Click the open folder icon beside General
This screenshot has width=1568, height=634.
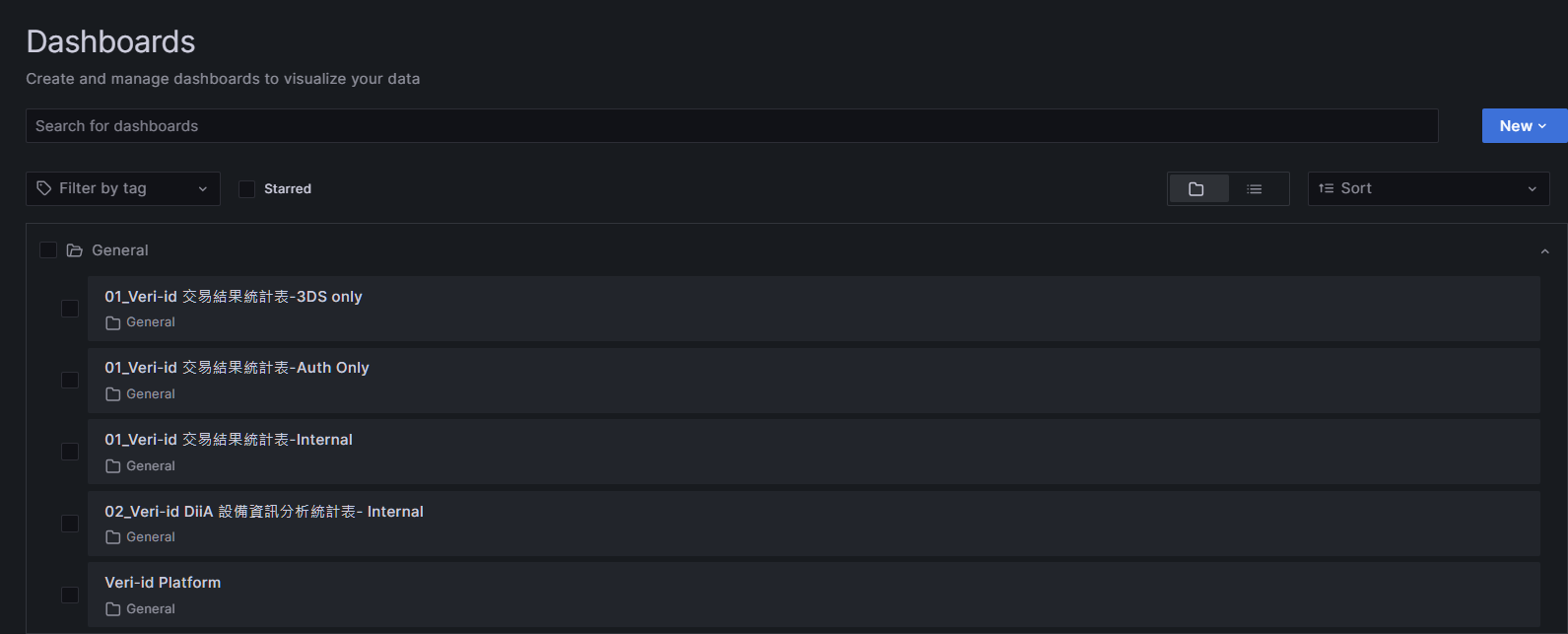tap(74, 250)
